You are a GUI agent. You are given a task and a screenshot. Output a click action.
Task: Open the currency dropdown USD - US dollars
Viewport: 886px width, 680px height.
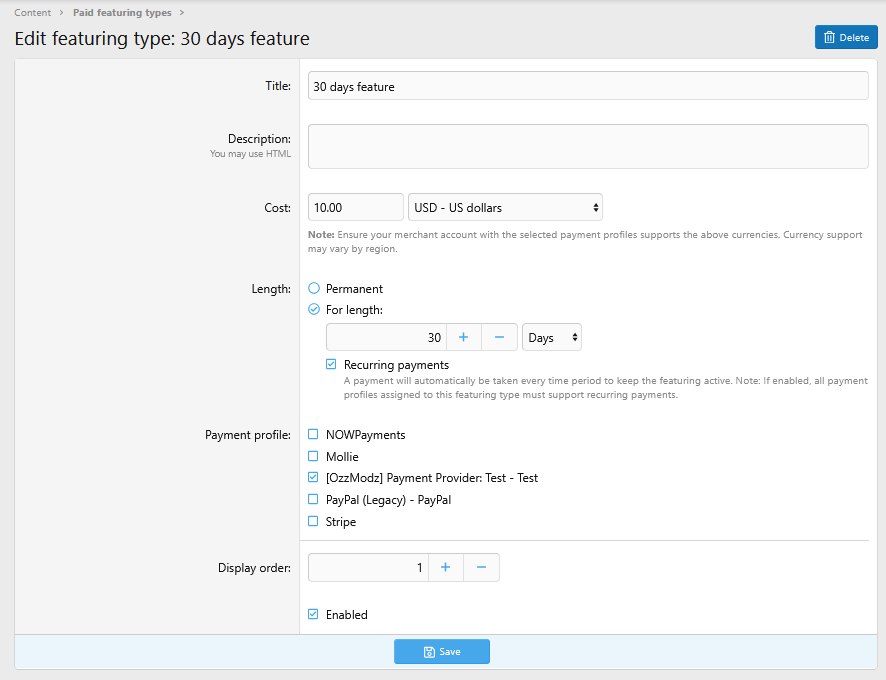[505, 207]
